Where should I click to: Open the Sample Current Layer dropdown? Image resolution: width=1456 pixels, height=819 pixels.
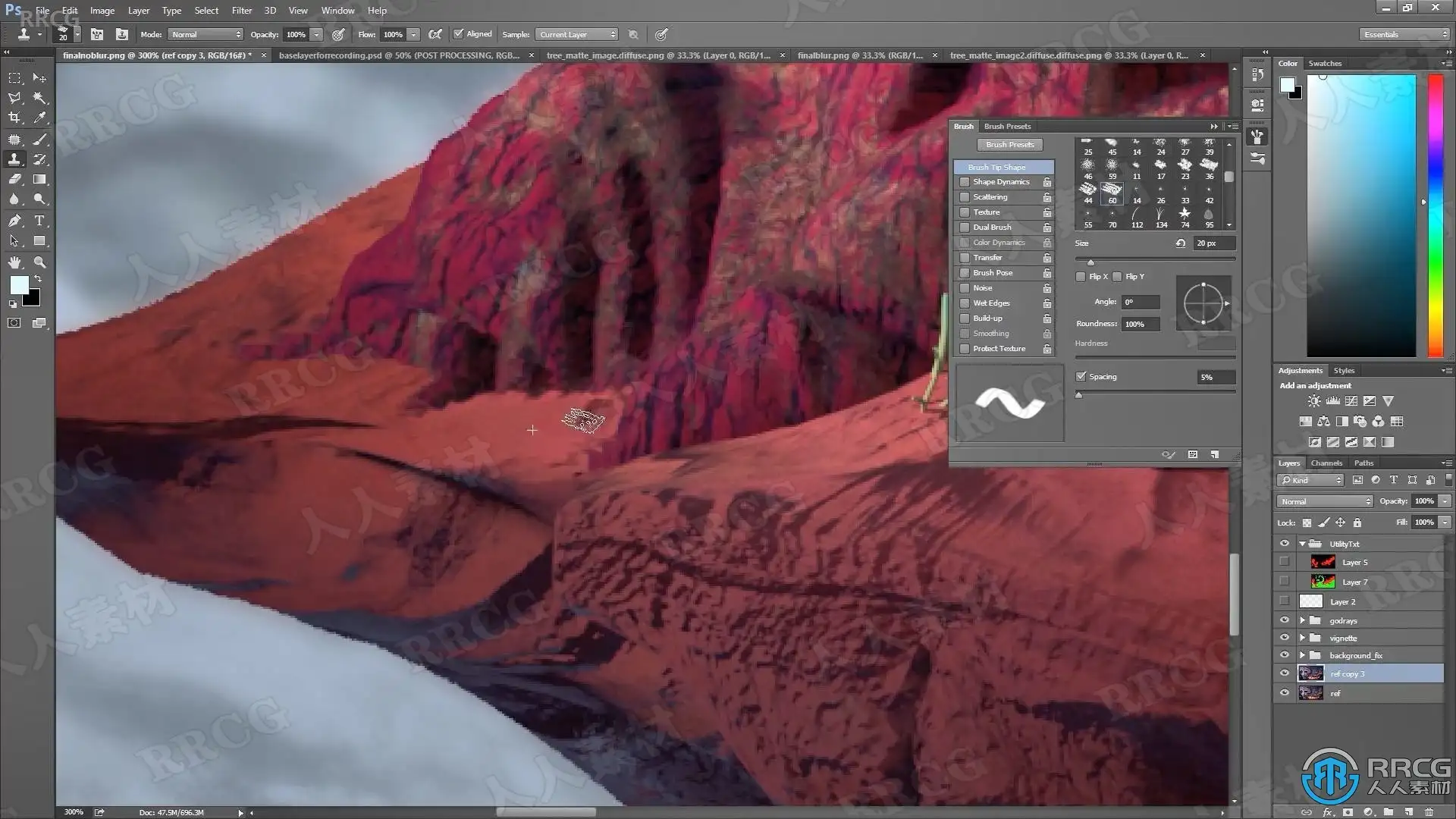pyautogui.click(x=577, y=34)
